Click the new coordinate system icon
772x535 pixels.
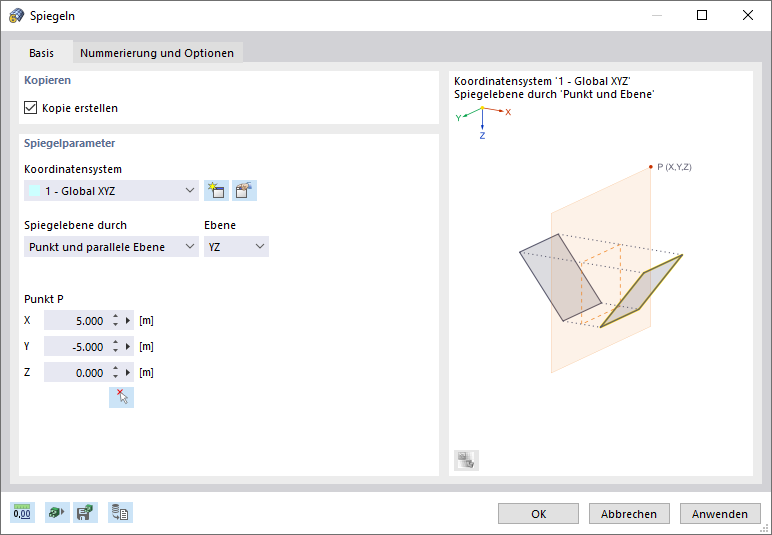coord(216,190)
